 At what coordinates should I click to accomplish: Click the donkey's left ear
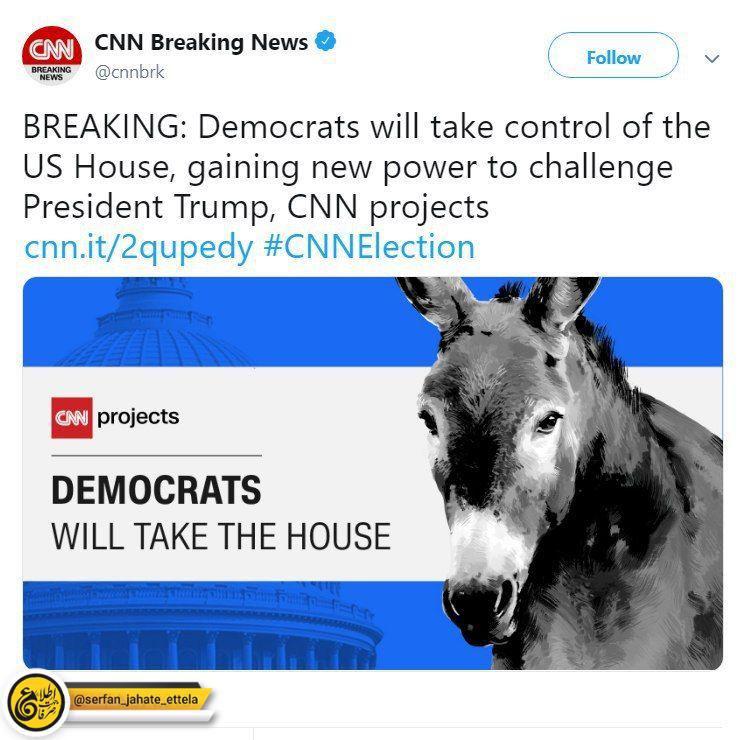435,301
